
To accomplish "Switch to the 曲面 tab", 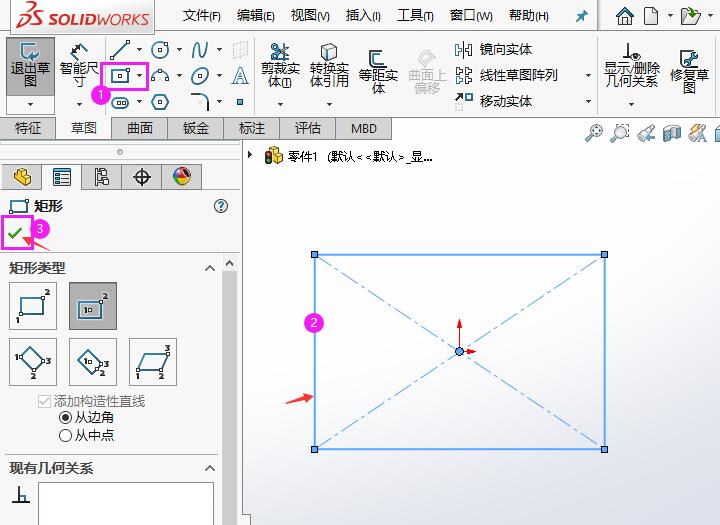I will [x=140, y=128].
